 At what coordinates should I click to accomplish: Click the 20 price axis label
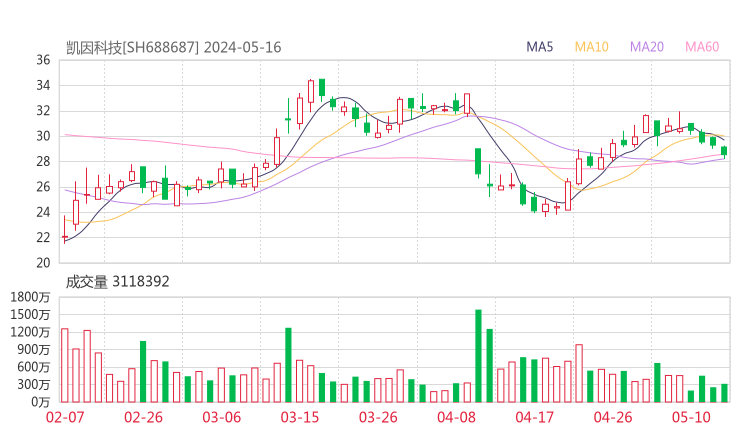click(x=43, y=263)
